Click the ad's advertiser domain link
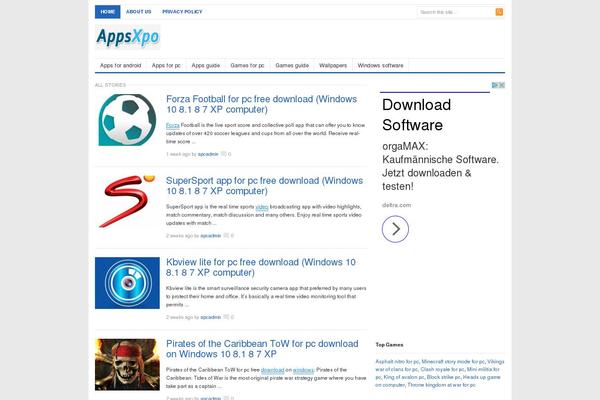This screenshot has width=600, height=400. click(396, 205)
